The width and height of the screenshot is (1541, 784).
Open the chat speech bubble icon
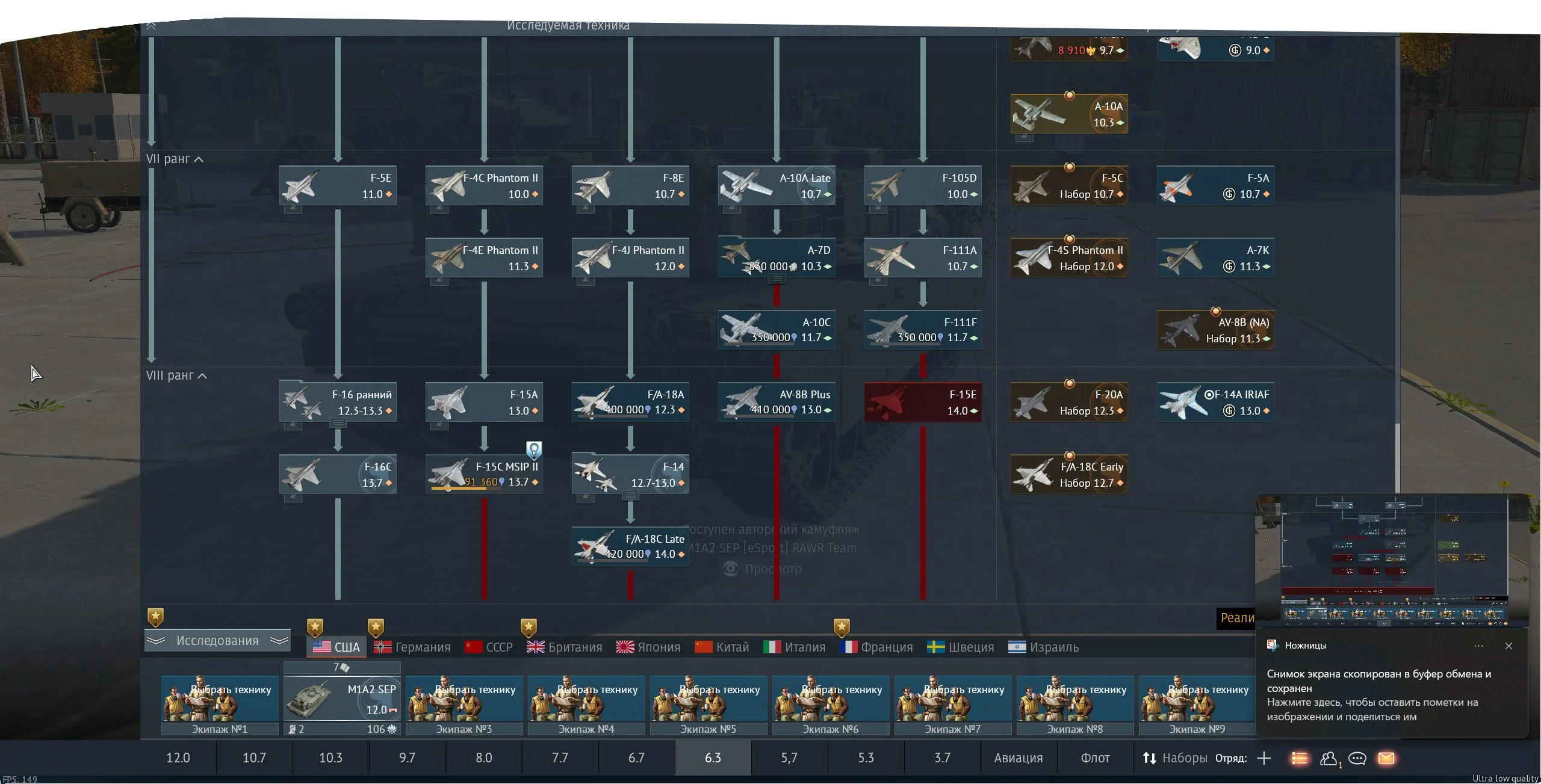(1357, 758)
